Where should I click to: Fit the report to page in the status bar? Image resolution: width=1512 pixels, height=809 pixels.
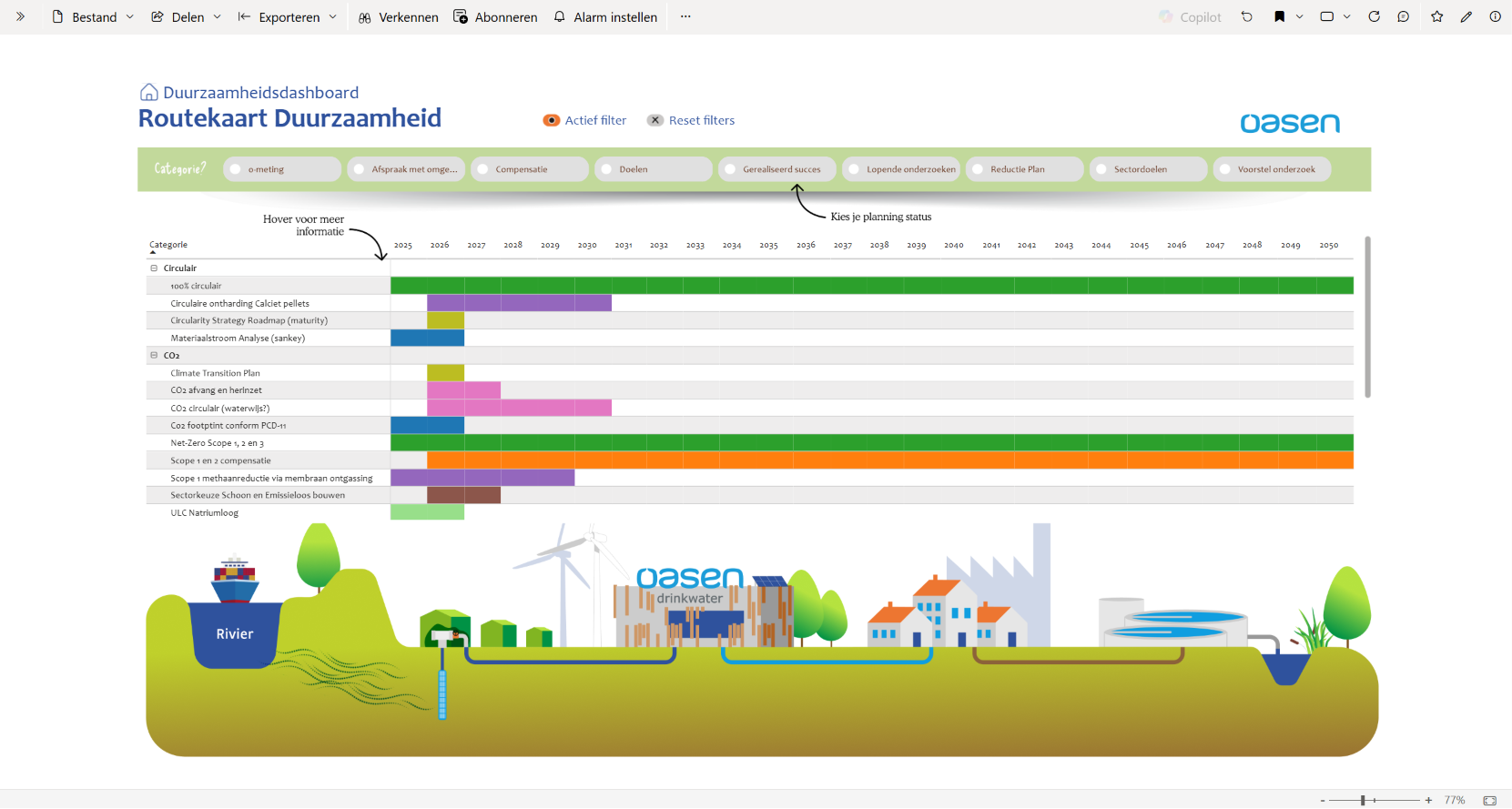point(1490,801)
